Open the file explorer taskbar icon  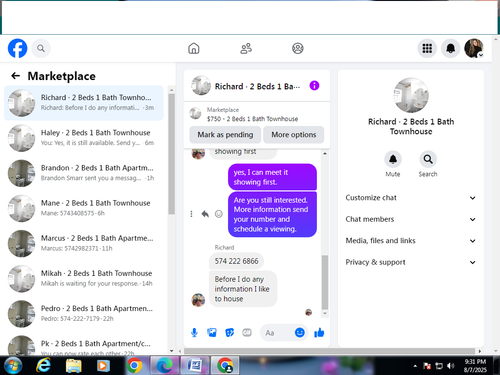pyautogui.click(x=73, y=366)
